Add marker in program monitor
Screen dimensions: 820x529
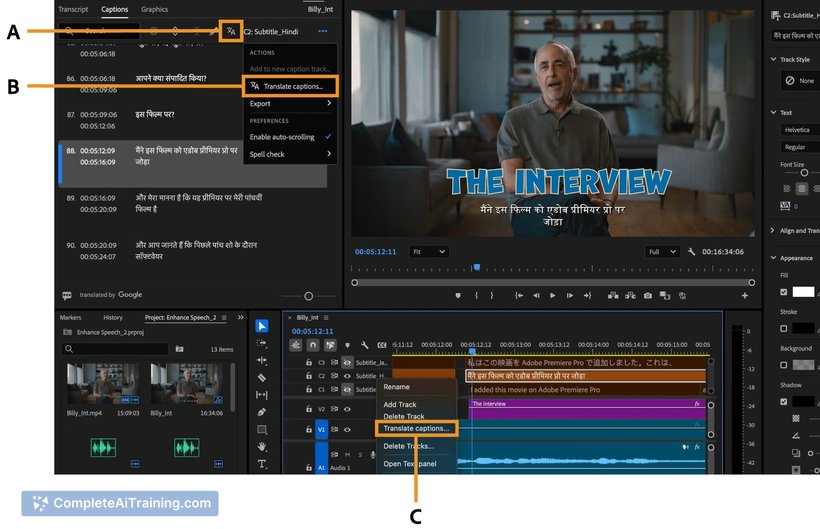coord(458,296)
